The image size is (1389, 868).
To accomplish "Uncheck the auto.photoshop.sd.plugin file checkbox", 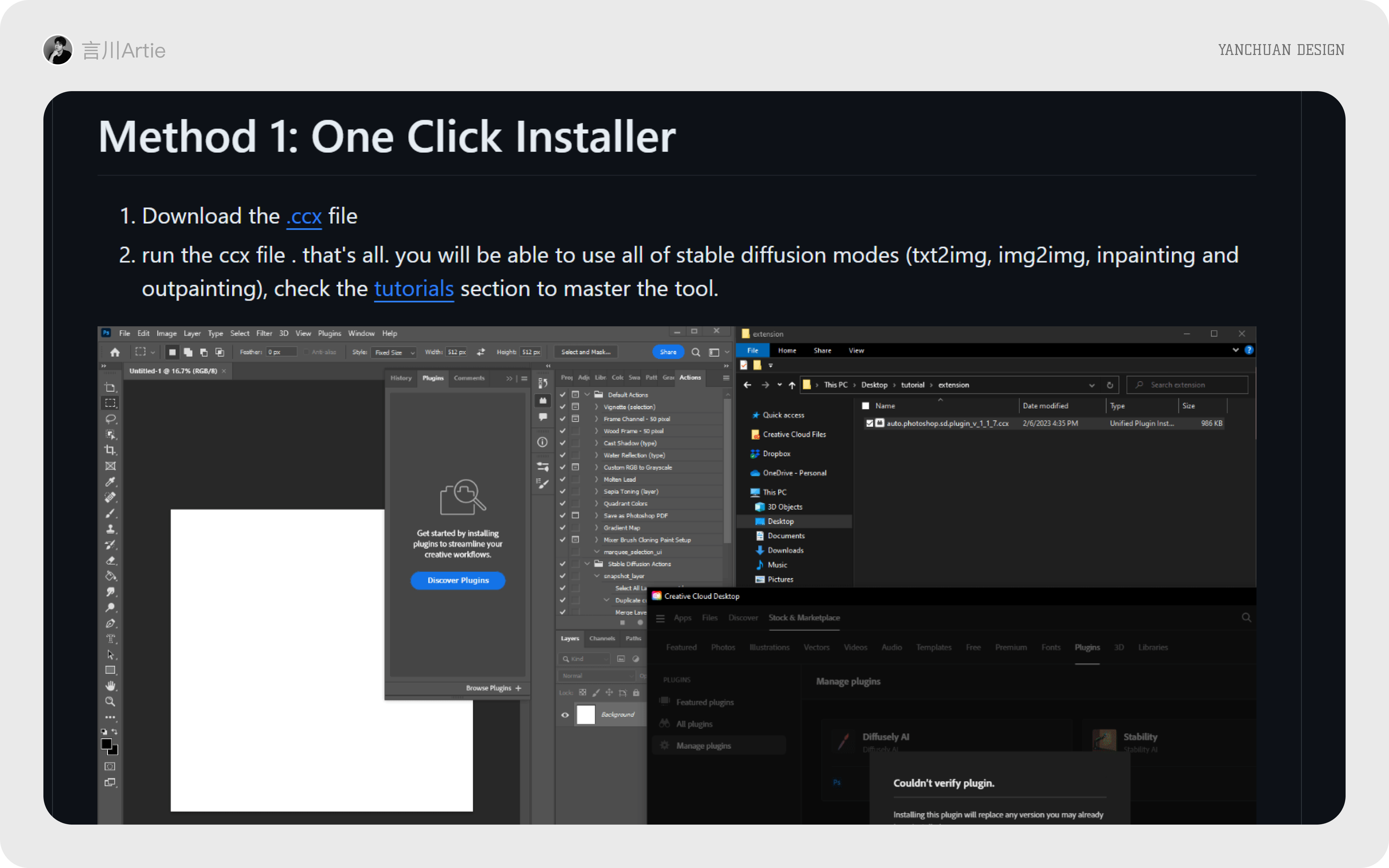I will [870, 423].
